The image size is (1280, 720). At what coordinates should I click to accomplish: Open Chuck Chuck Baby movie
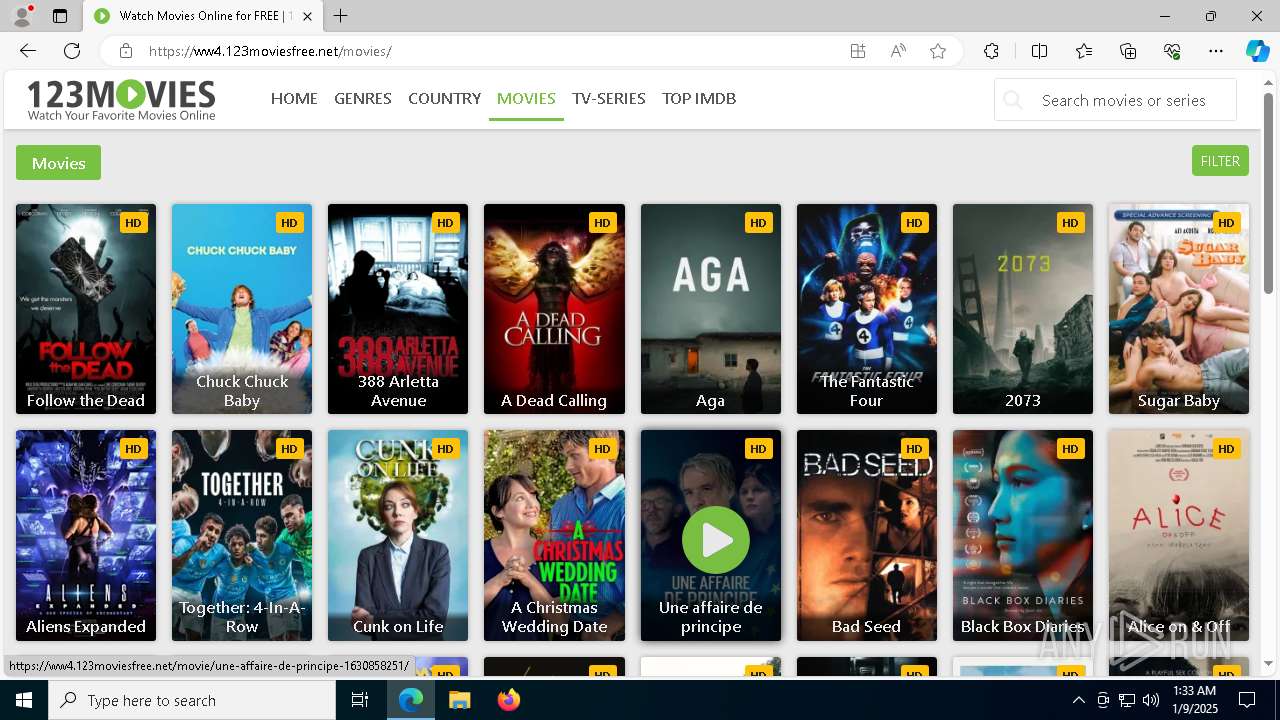point(242,309)
